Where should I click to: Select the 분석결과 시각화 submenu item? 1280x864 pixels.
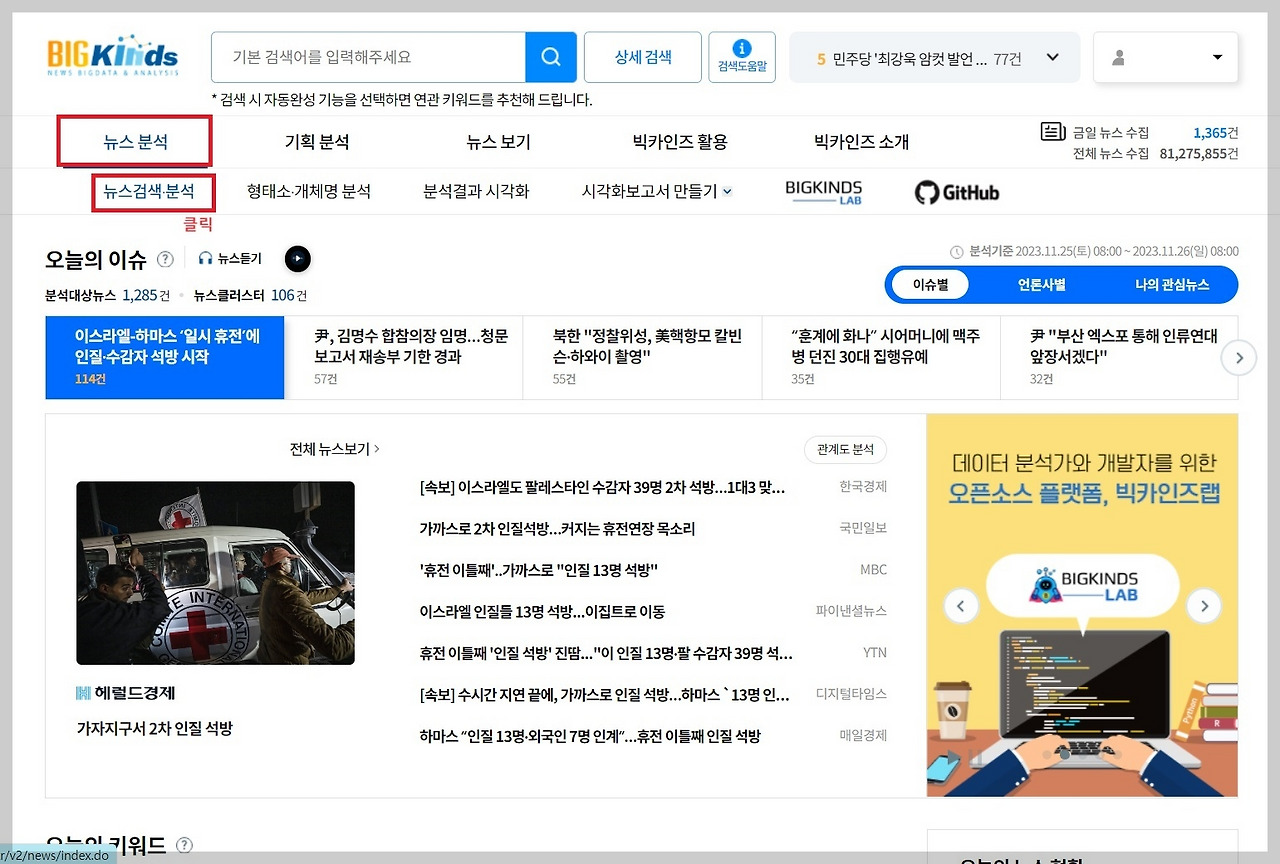point(476,192)
